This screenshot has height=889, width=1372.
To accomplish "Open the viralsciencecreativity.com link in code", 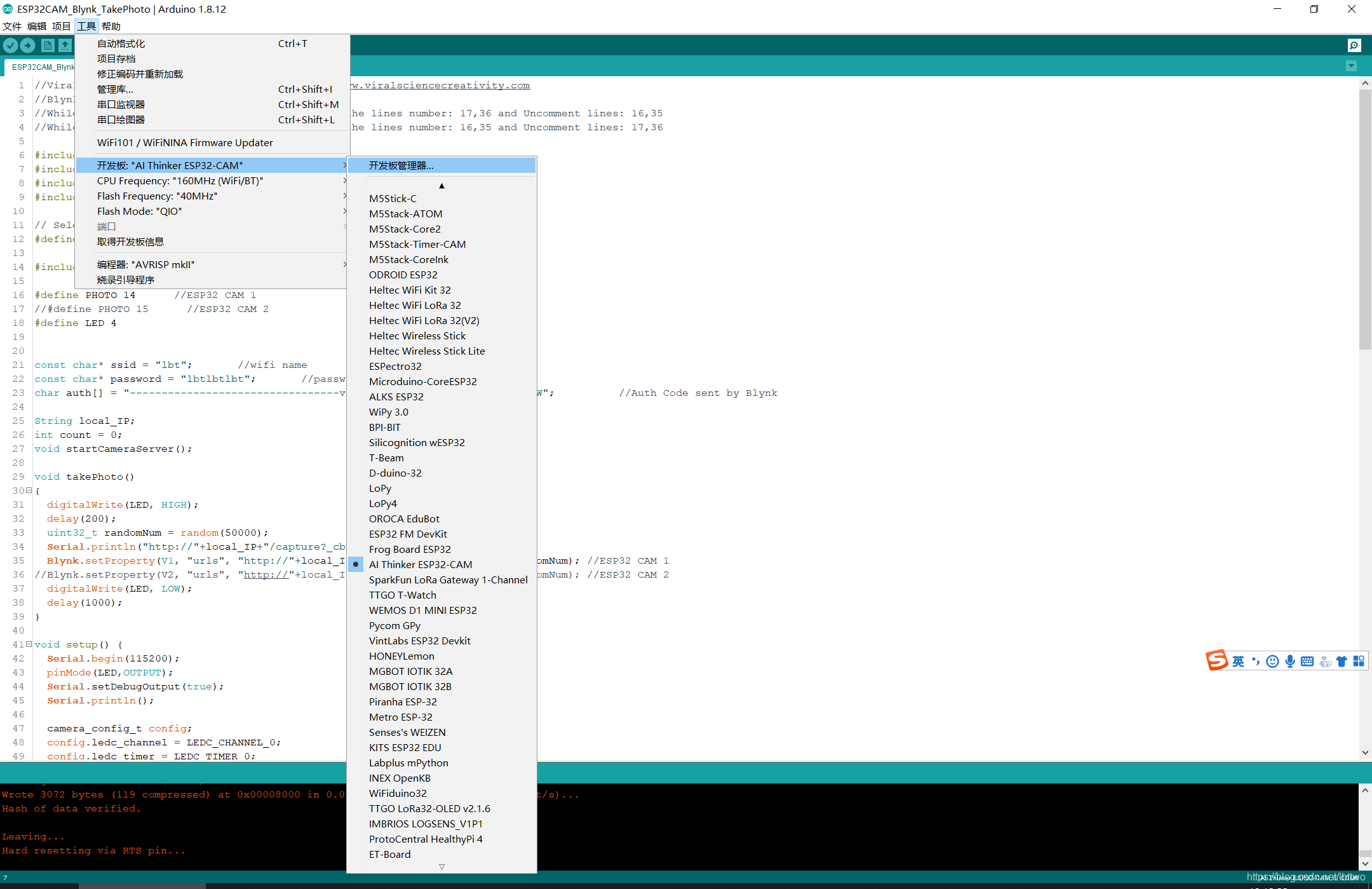I will click(440, 85).
